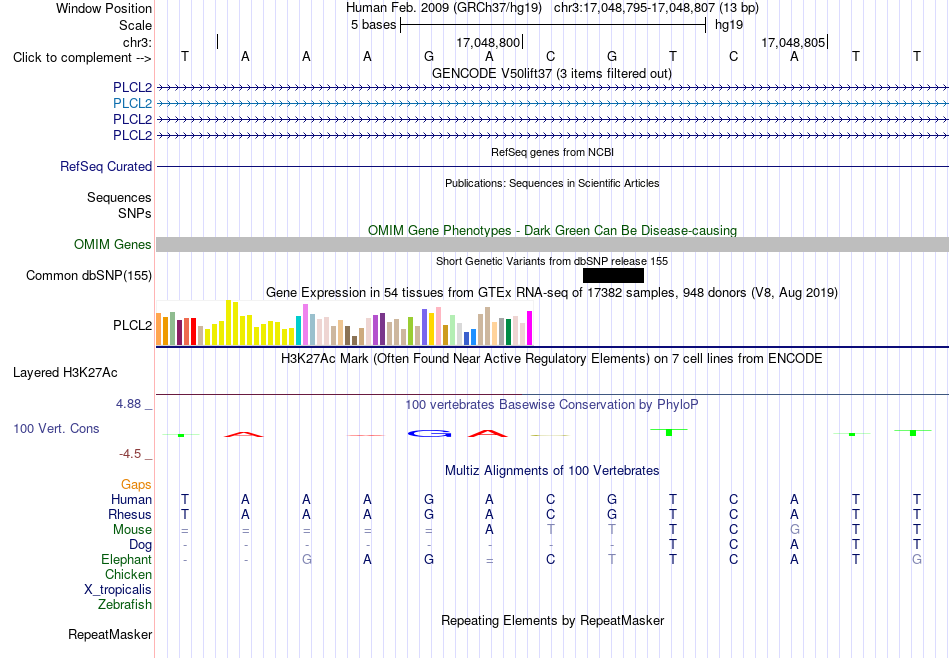The width and height of the screenshot is (950, 658).
Task: Click the SNPs label under Publications
Action: tap(135, 213)
